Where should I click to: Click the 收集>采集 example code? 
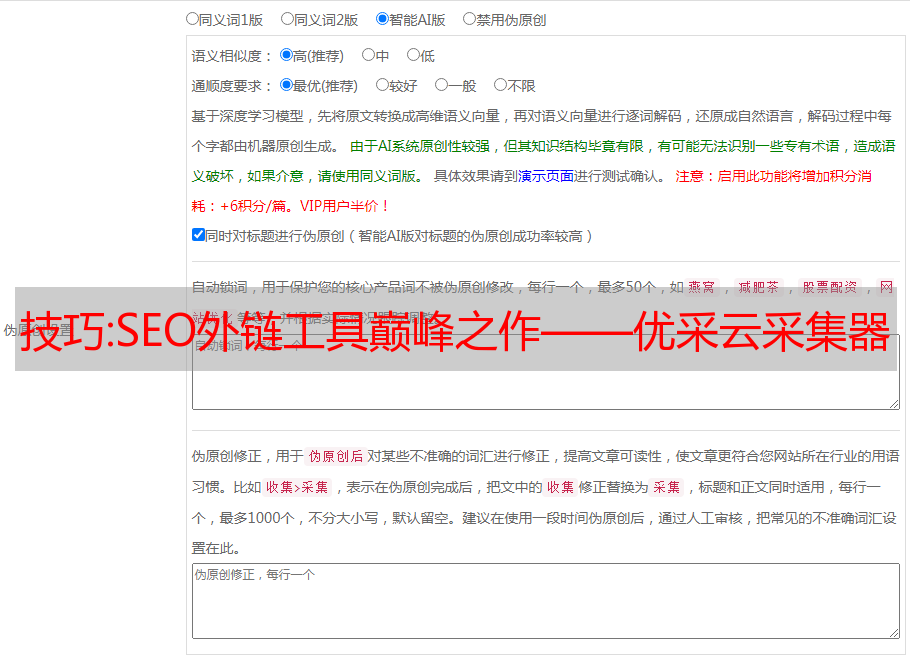[x=297, y=487]
